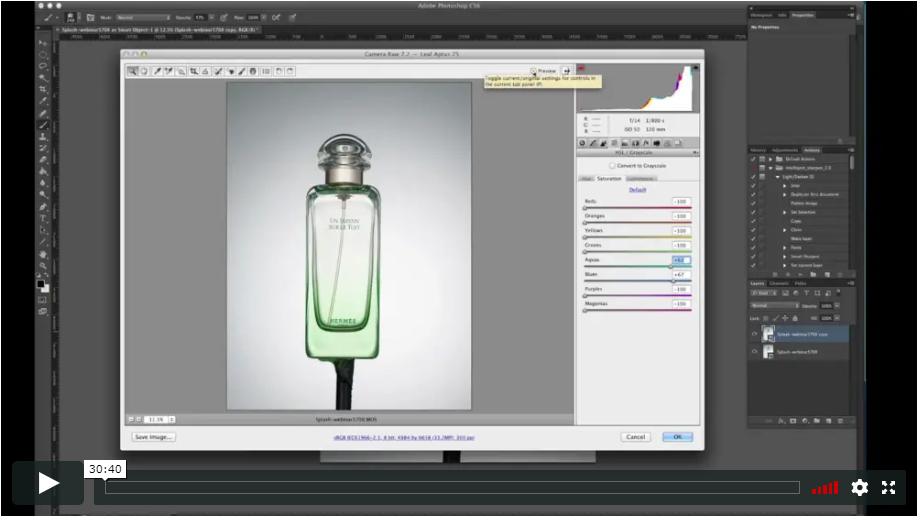This screenshot has height=517, width=918.
Task: Select the Lasso tool in Photoshop toolbox
Action: click(x=43, y=66)
